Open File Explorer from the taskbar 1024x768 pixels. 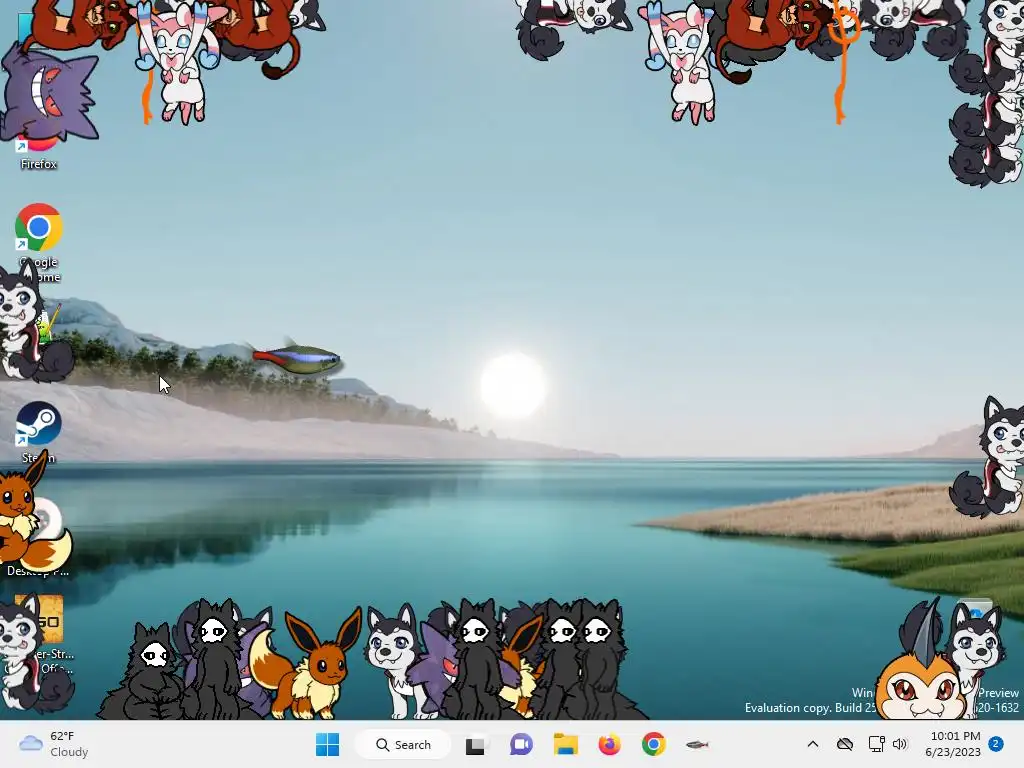click(566, 744)
